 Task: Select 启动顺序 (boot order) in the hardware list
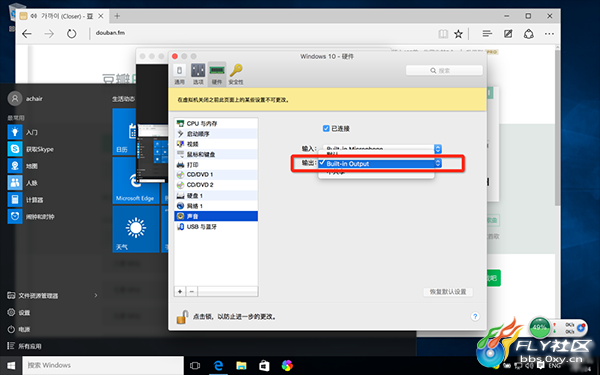(x=216, y=134)
